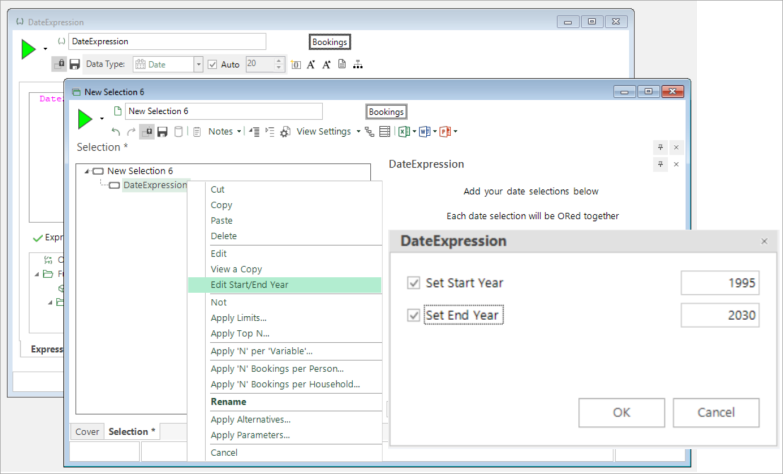Uncheck the Auto checkbox in DateExpression window

pos(211,64)
